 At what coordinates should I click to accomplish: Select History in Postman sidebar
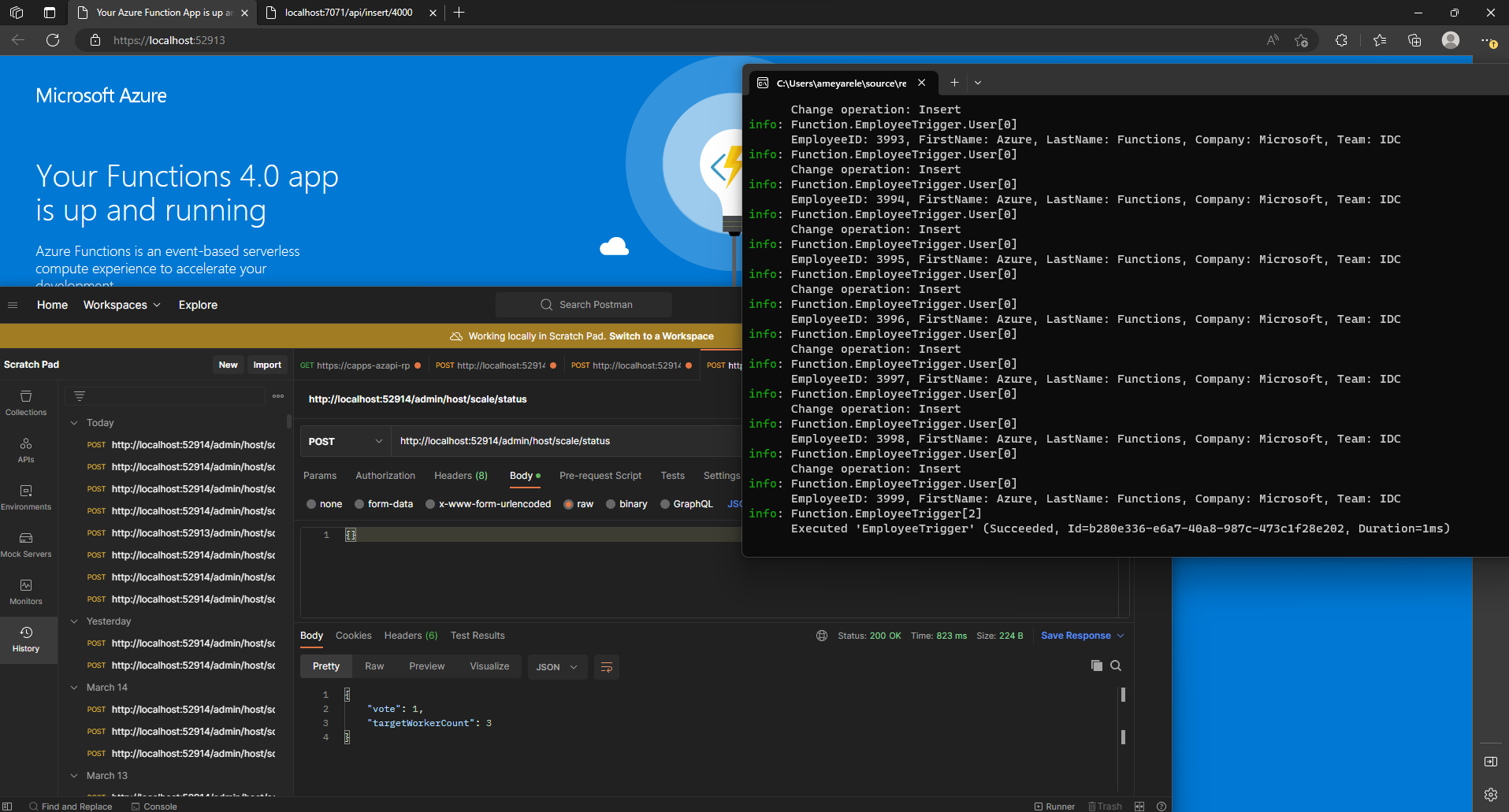click(x=26, y=640)
